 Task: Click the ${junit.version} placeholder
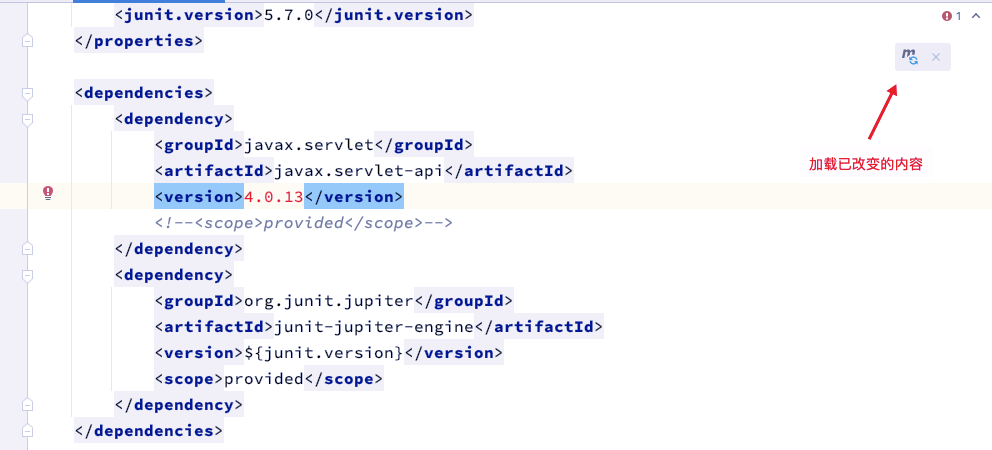pyautogui.click(x=324, y=353)
